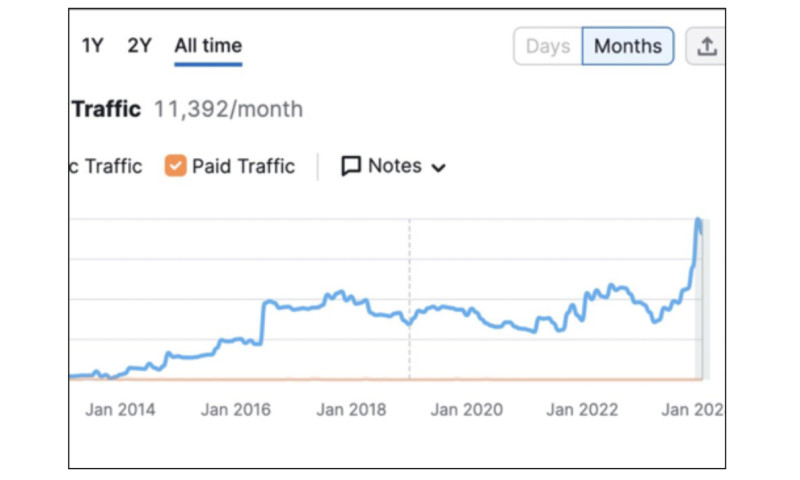800x480 pixels.
Task: Click the blue line's peak near 2024
Action: click(x=698, y=220)
